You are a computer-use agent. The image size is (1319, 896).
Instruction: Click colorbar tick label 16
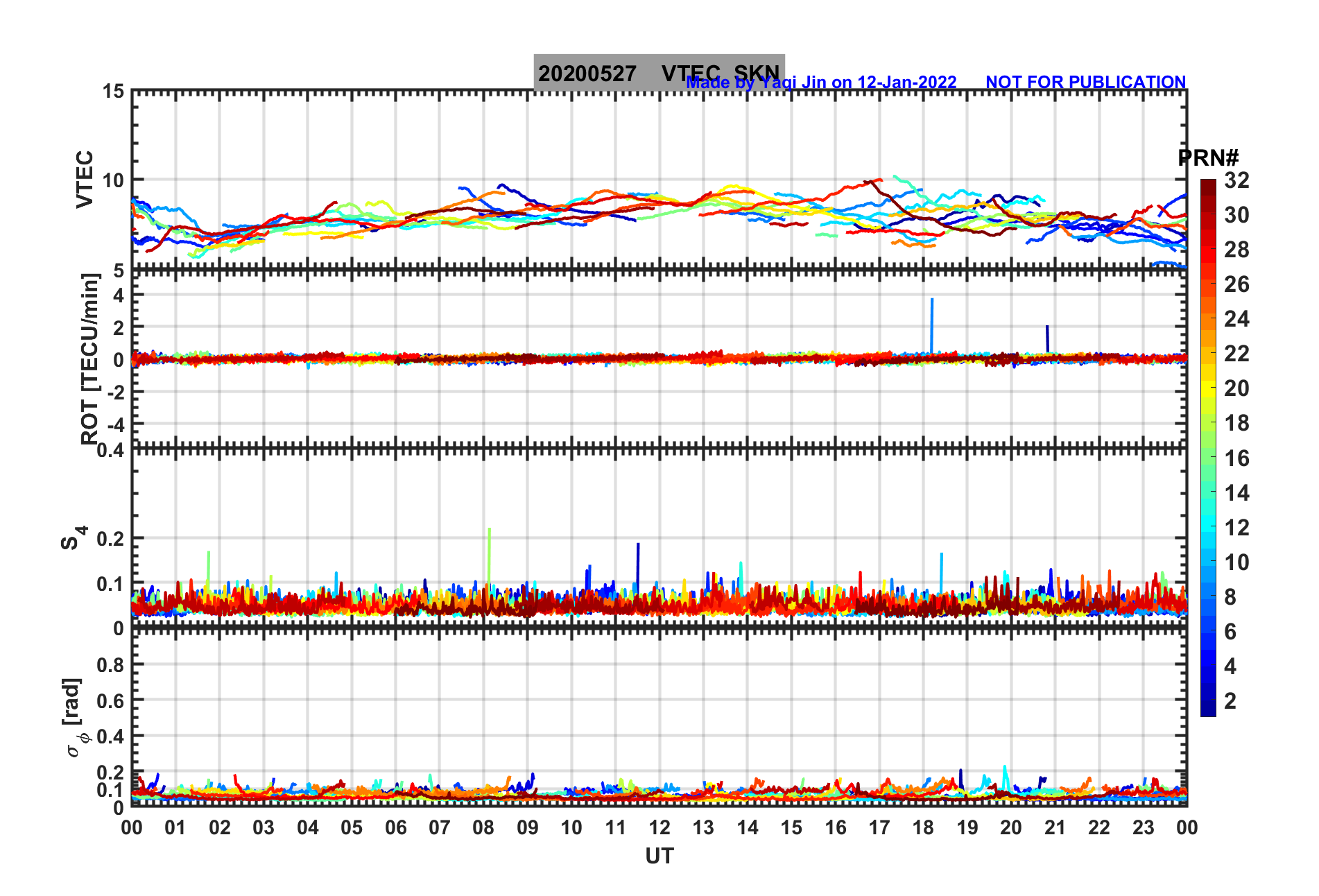pos(1236,458)
